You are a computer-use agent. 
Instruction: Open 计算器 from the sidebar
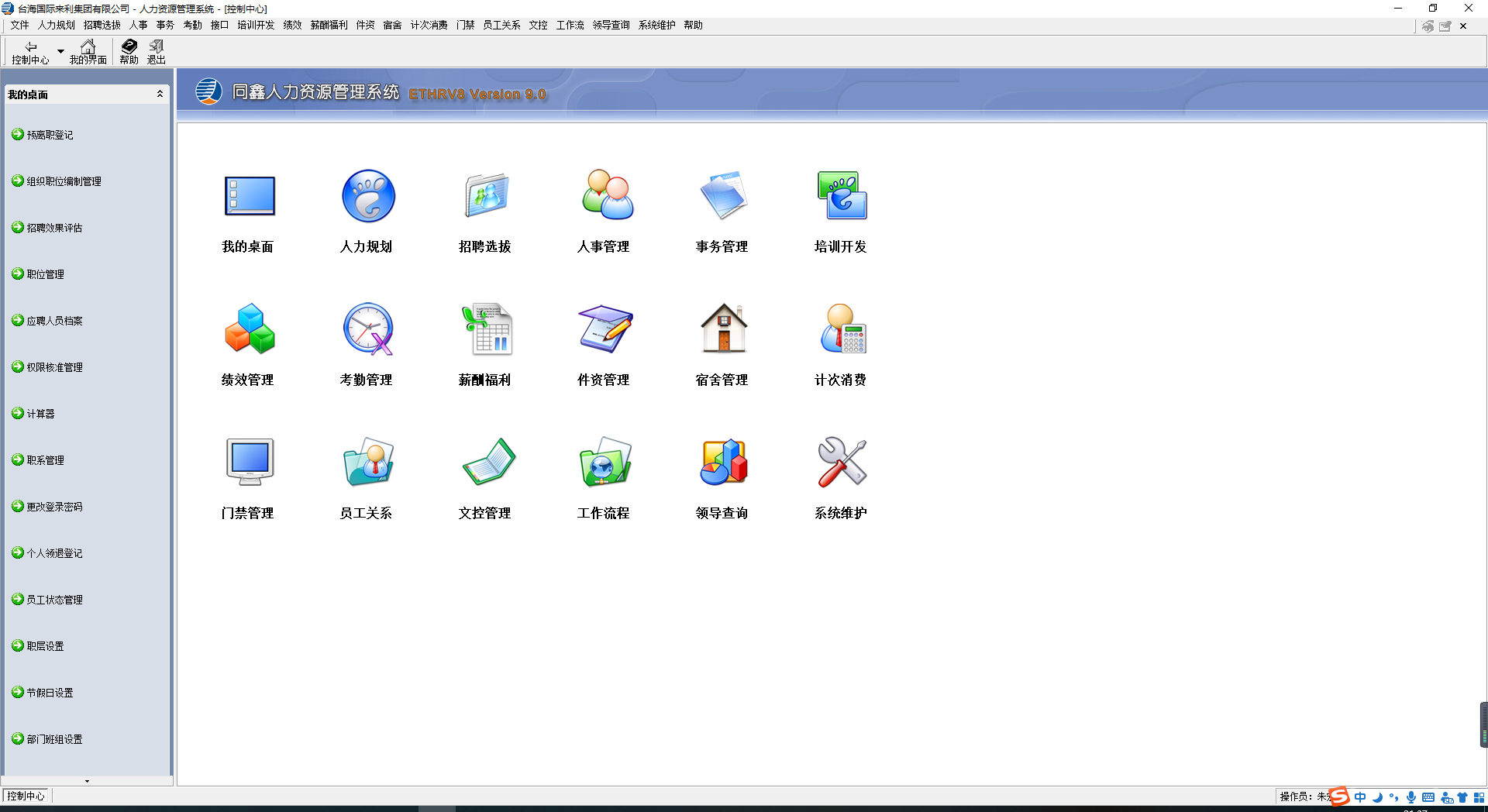coord(40,414)
